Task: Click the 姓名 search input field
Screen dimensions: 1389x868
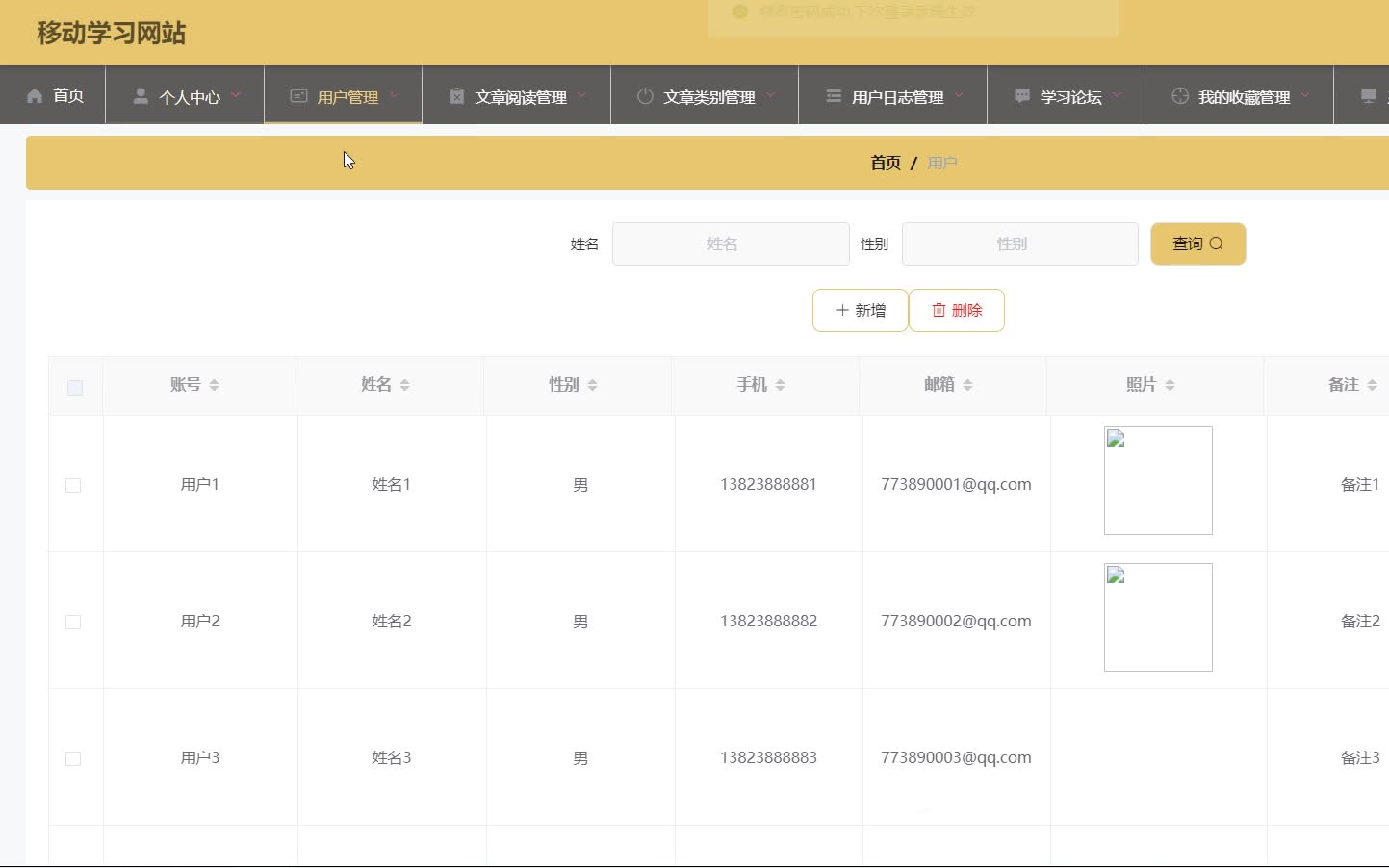Action: click(731, 243)
